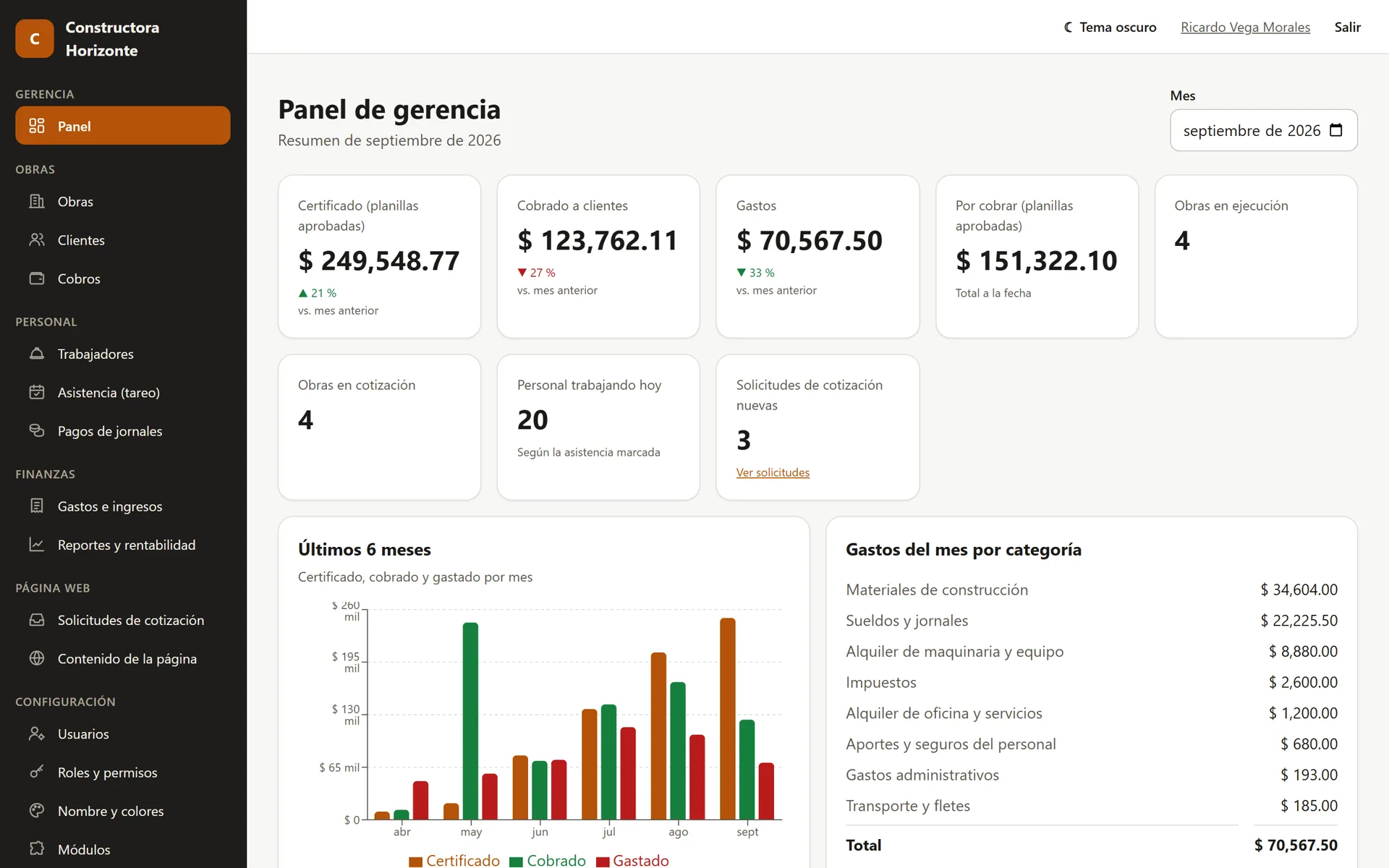Open the calendar picker in Mes field
The width and height of the screenshot is (1389, 868).
[1336, 130]
